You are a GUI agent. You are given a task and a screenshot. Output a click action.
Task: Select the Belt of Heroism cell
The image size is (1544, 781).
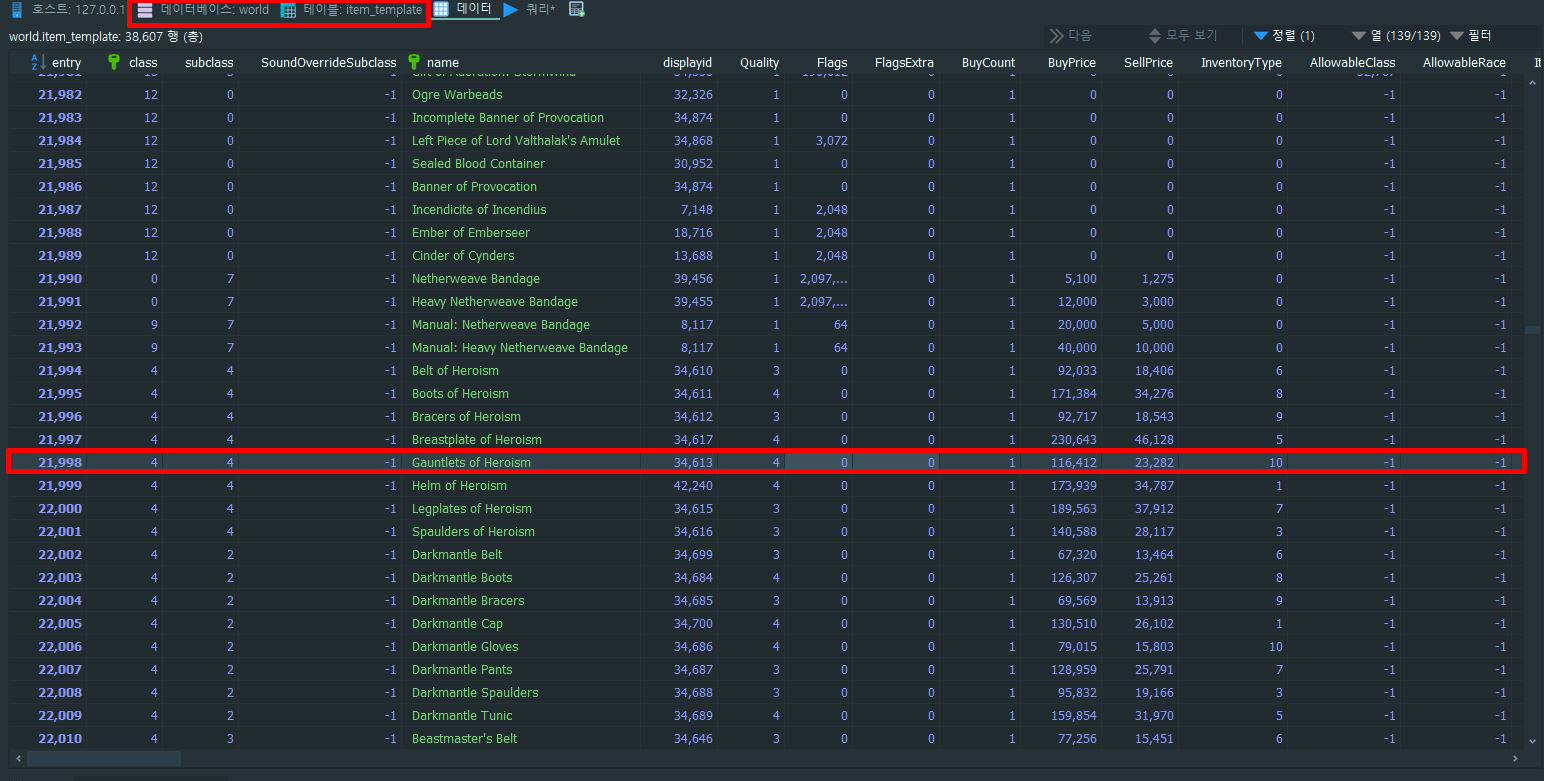click(x=455, y=371)
